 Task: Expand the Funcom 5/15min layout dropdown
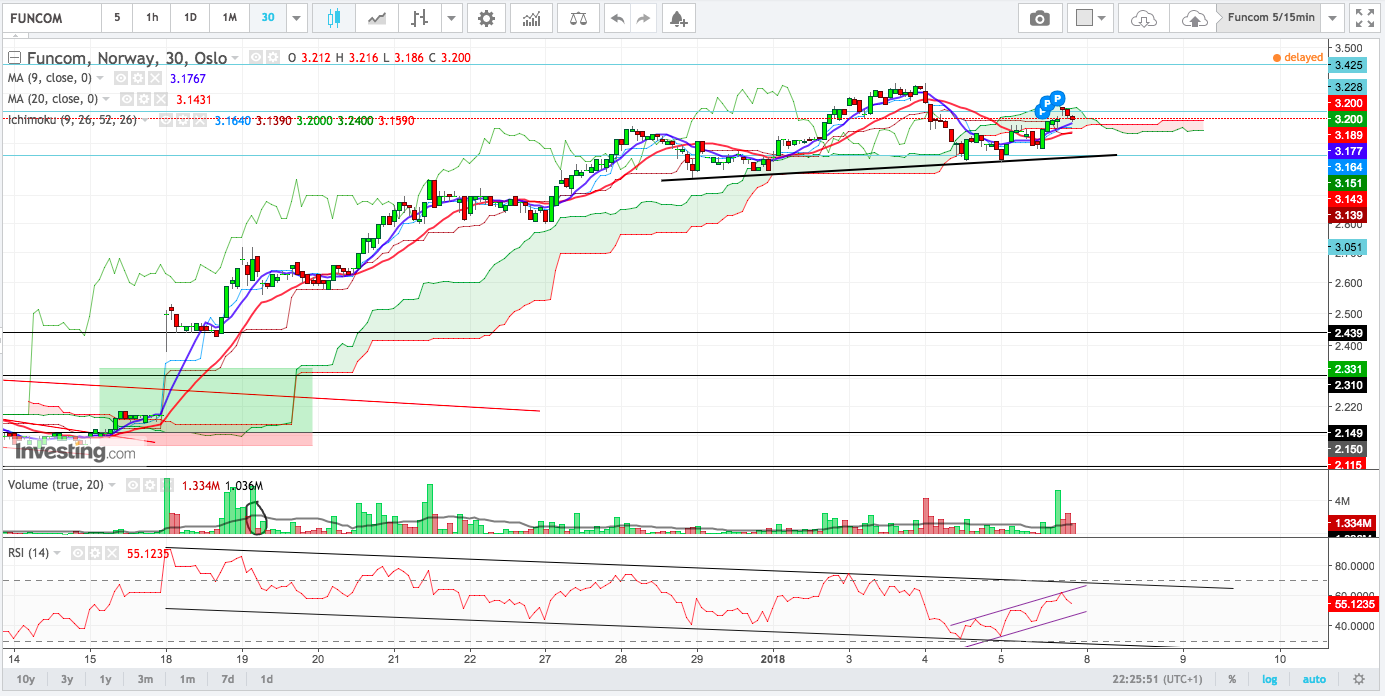coord(1332,18)
